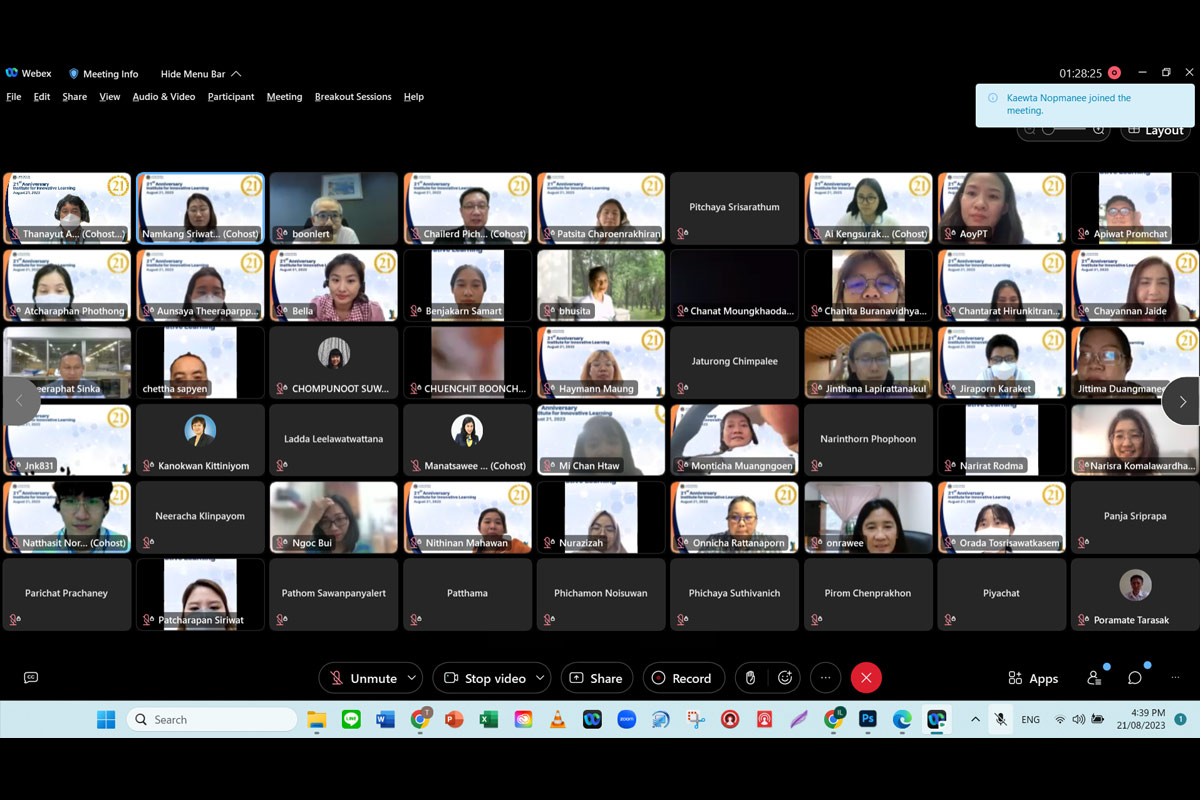Image resolution: width=1200 pixels, height=800 pixels.
Task: Click the Share button
Action: (x=597, y=678)
